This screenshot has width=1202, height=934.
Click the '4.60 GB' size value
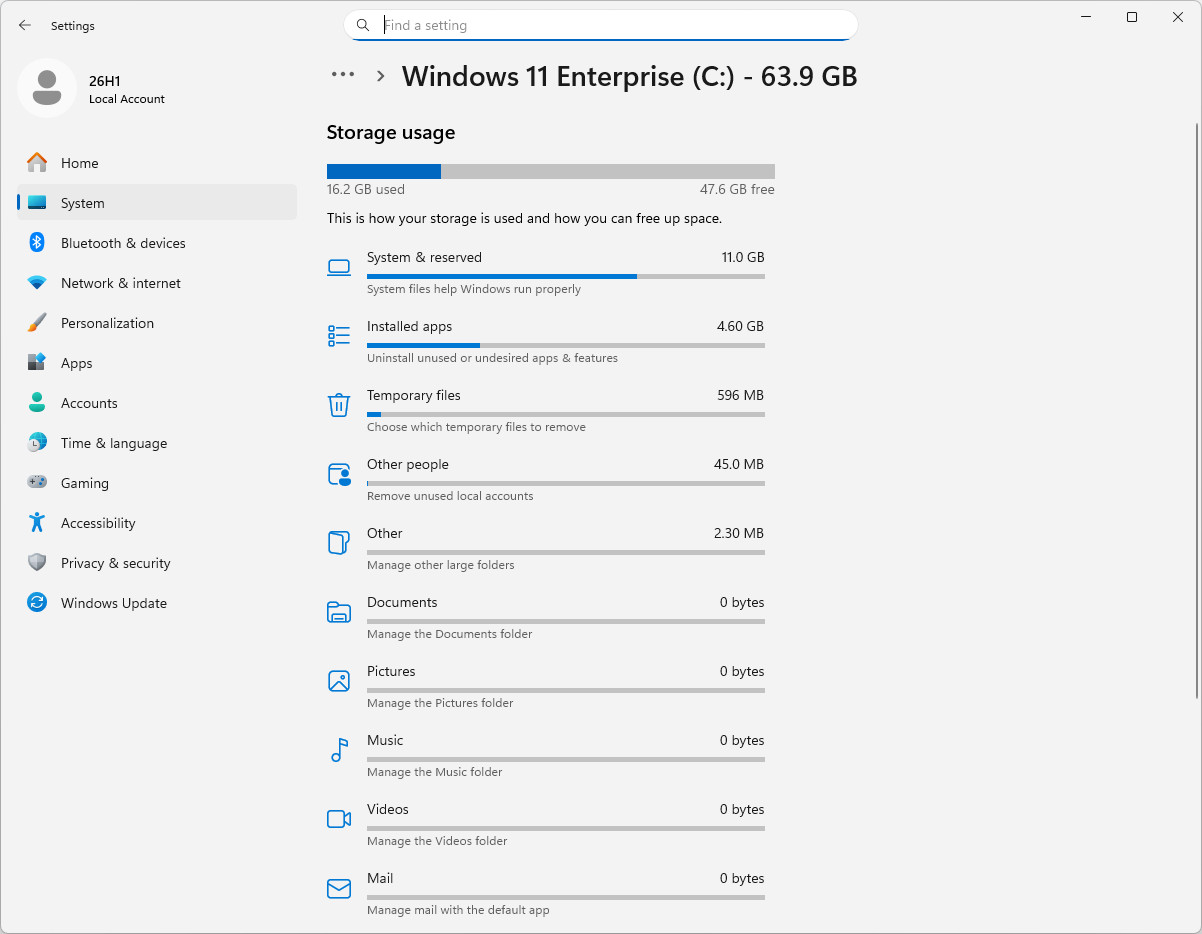(741, 326)
